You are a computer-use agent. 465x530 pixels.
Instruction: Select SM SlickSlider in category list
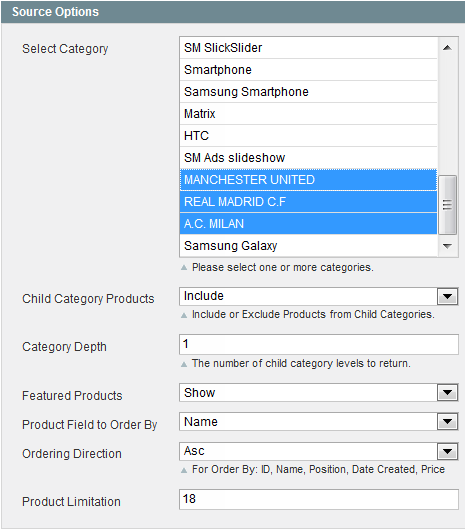coord(308,48)
